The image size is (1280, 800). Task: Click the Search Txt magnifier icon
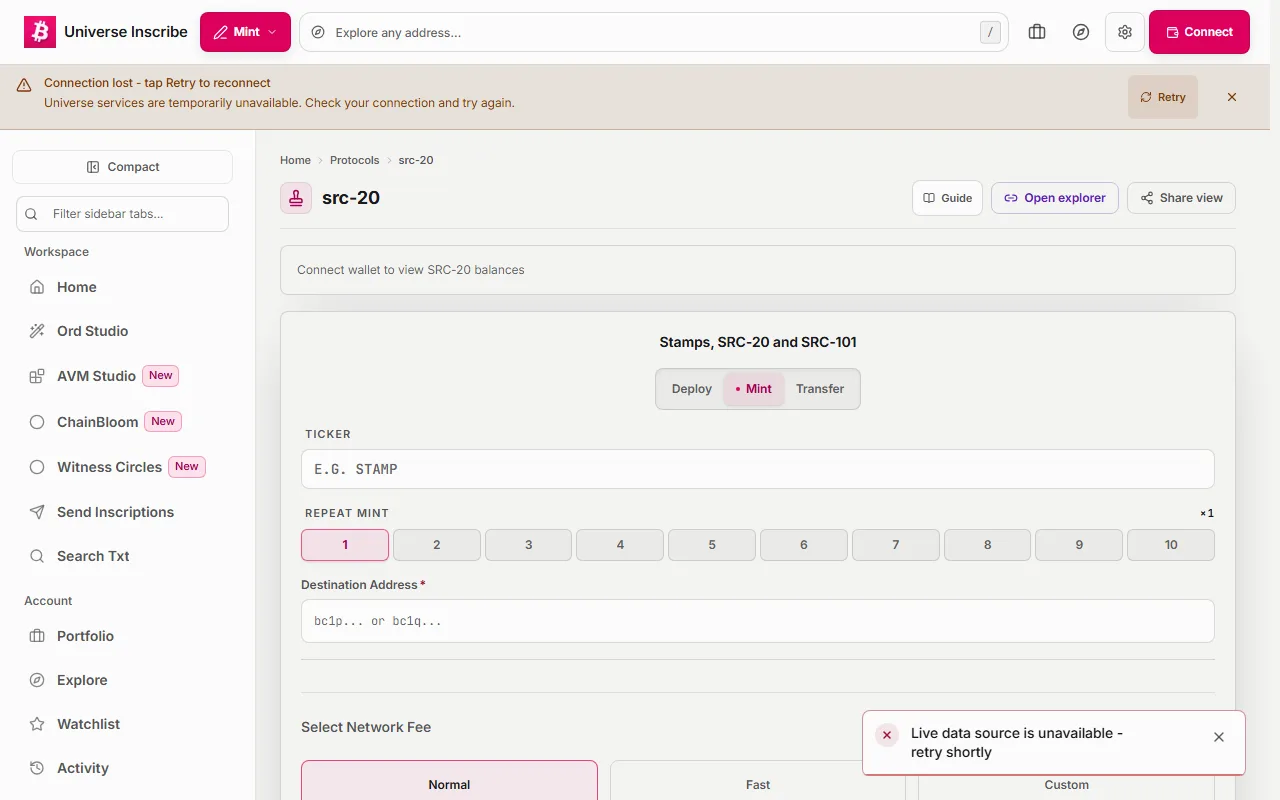(x=37, y=556)
